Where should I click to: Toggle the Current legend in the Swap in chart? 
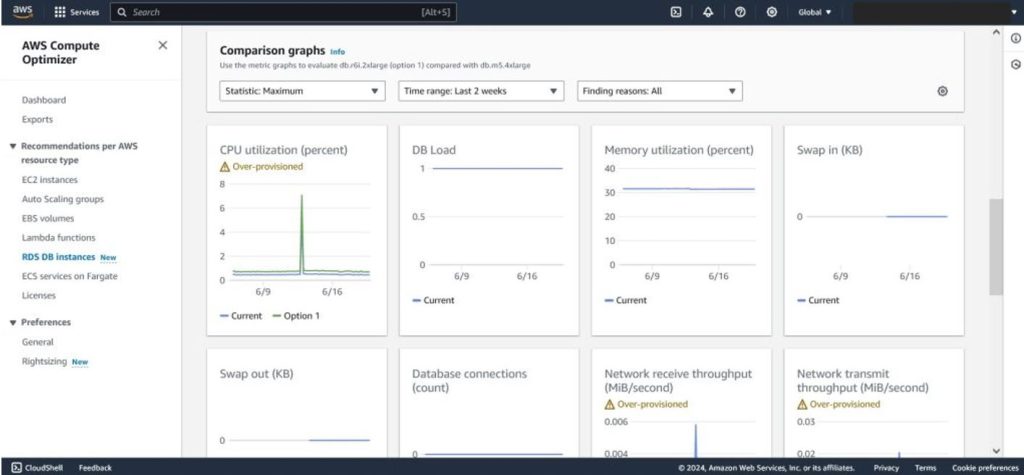(818, 300)
